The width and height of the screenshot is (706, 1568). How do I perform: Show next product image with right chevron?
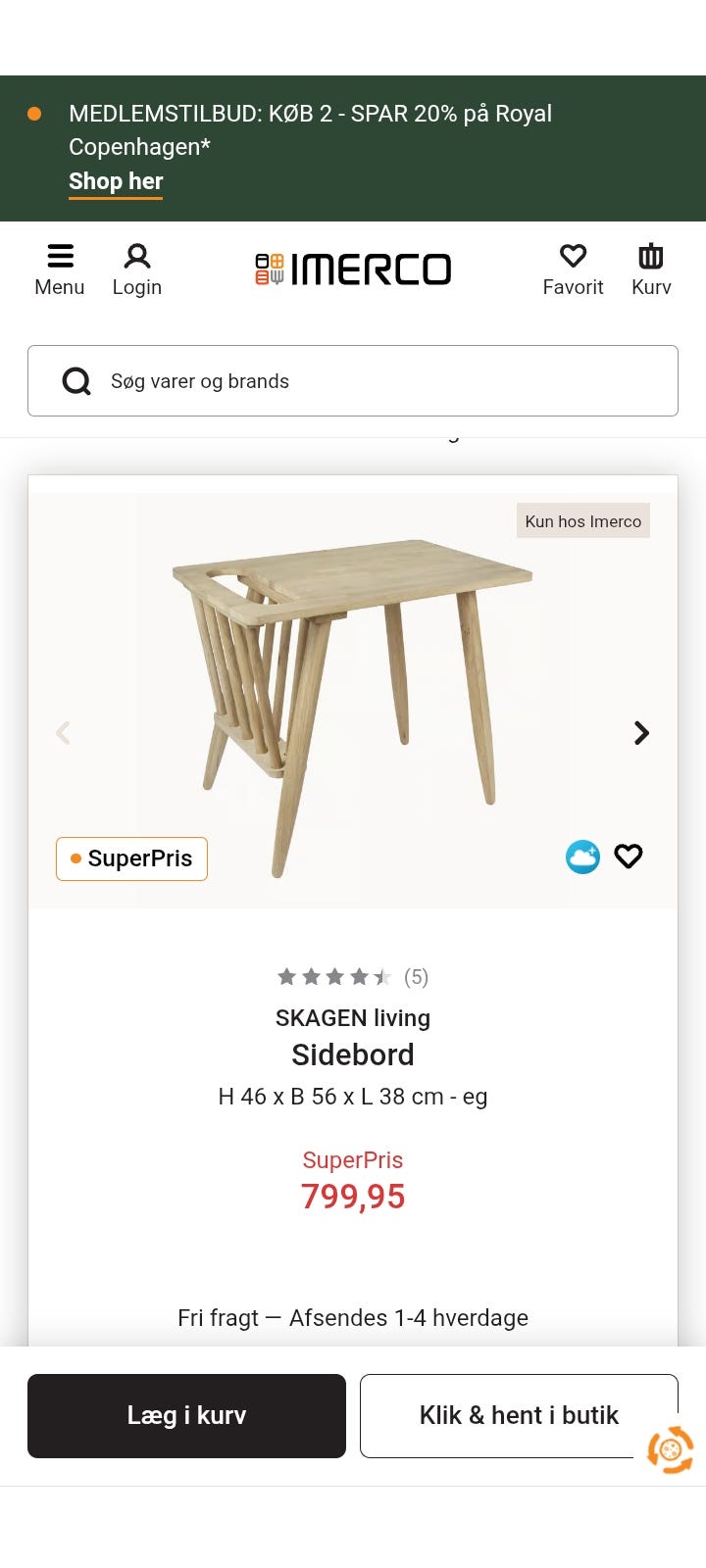[641, 733]
